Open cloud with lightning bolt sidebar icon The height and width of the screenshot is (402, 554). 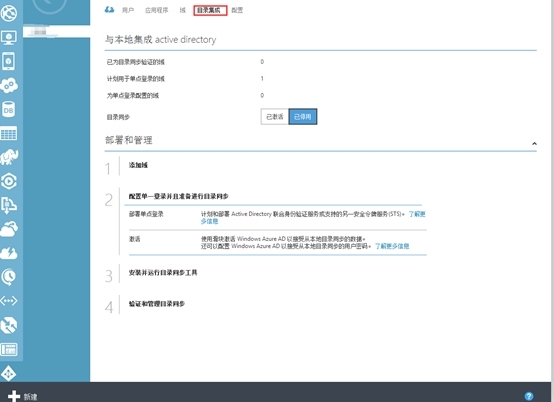(9, 253)
